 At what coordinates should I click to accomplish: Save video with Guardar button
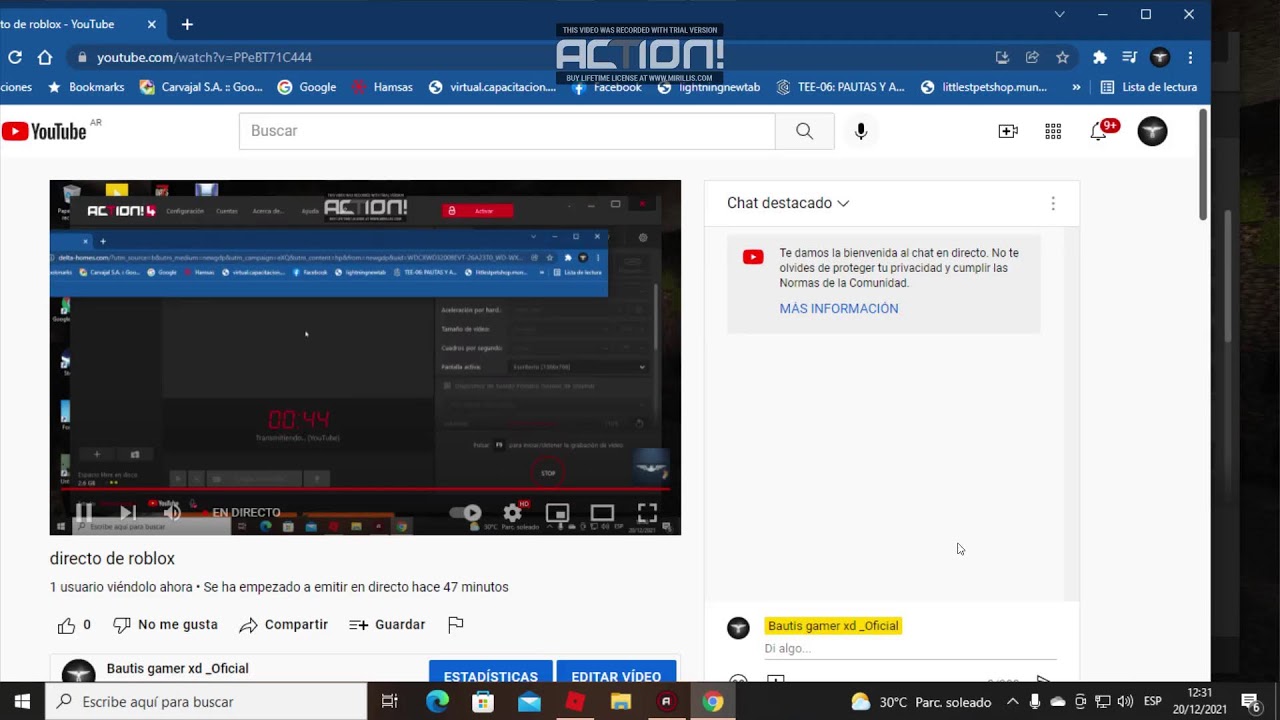click(387, 625)
